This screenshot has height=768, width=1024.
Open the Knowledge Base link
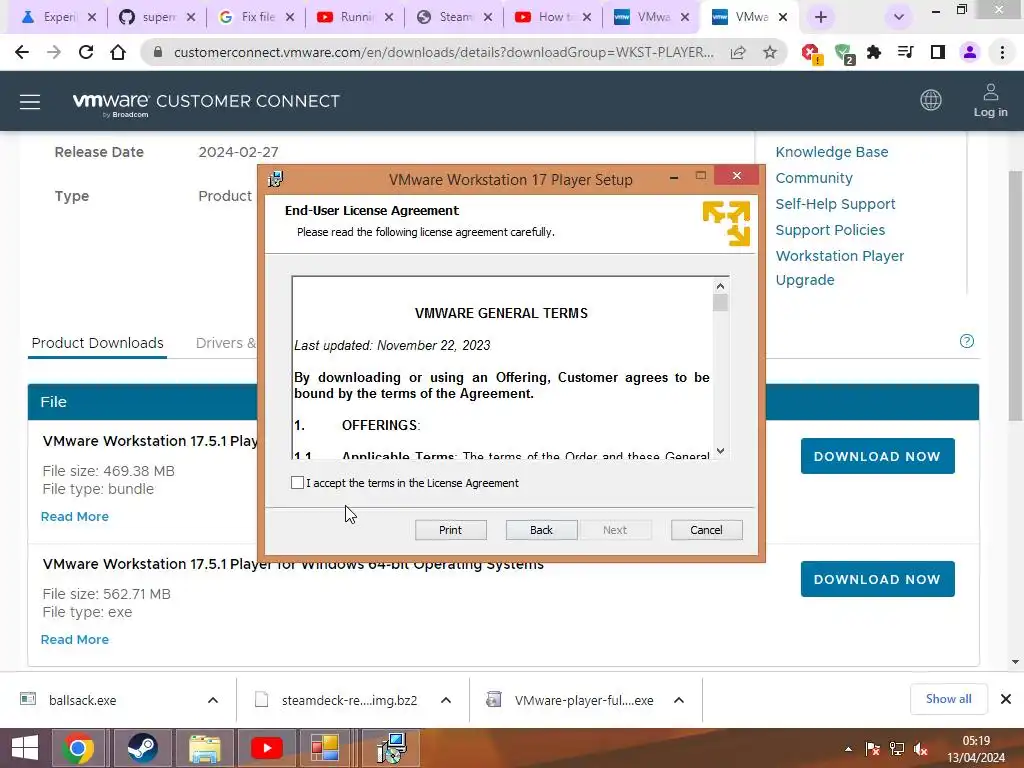coord(831,152)
